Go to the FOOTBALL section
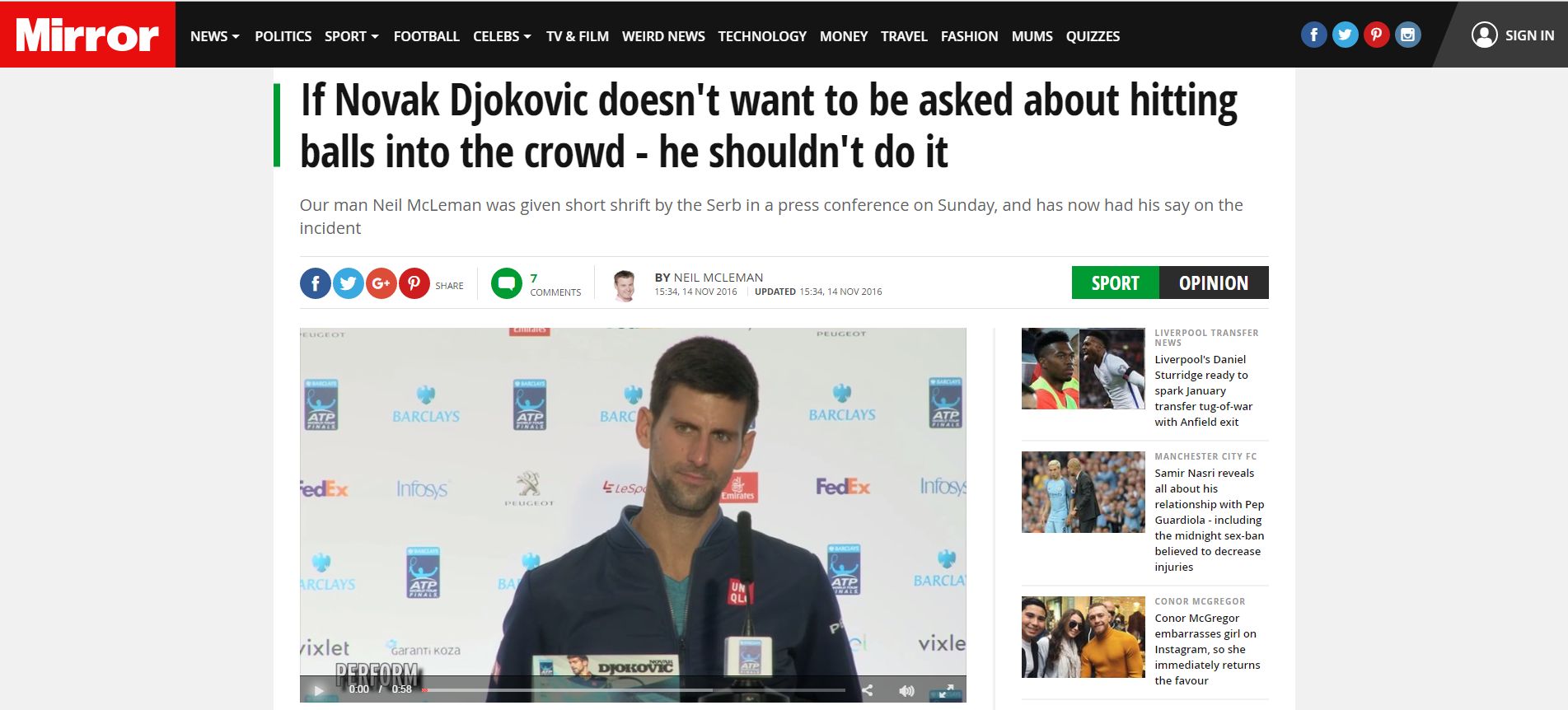Image resolution: width=1568 pixels, height=710 pixels. point(426,36)
